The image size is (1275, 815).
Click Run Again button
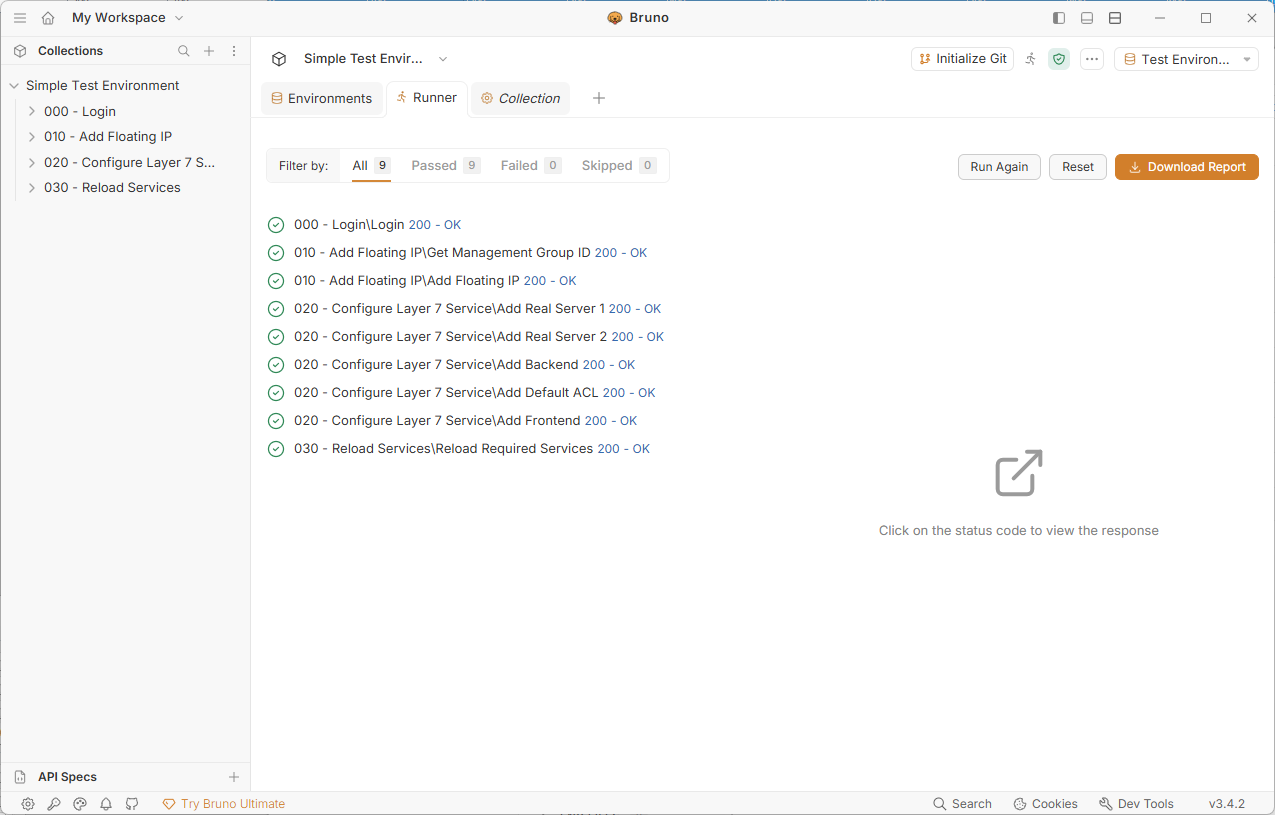999,167
